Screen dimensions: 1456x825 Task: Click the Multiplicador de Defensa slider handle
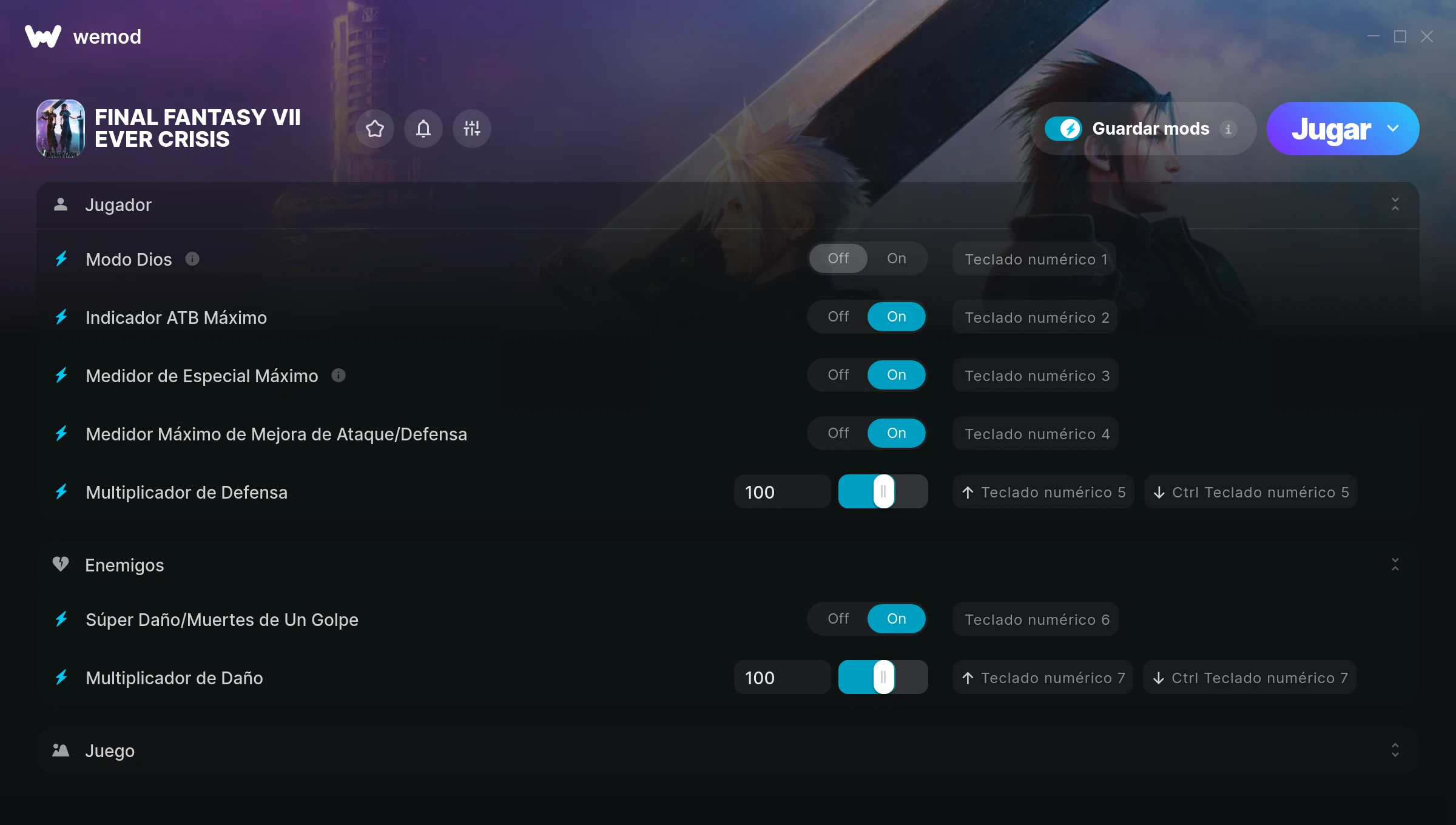point(884,491)
